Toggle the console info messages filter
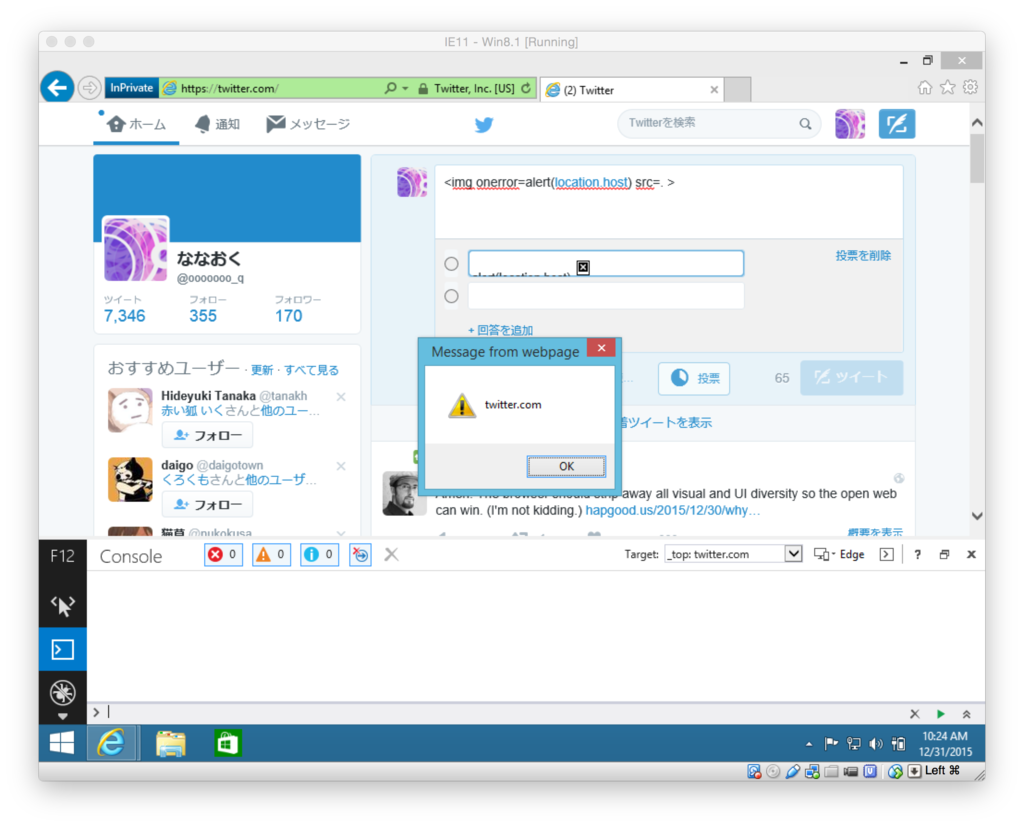The image size is (1024, 827). click(x=319, y=555)
